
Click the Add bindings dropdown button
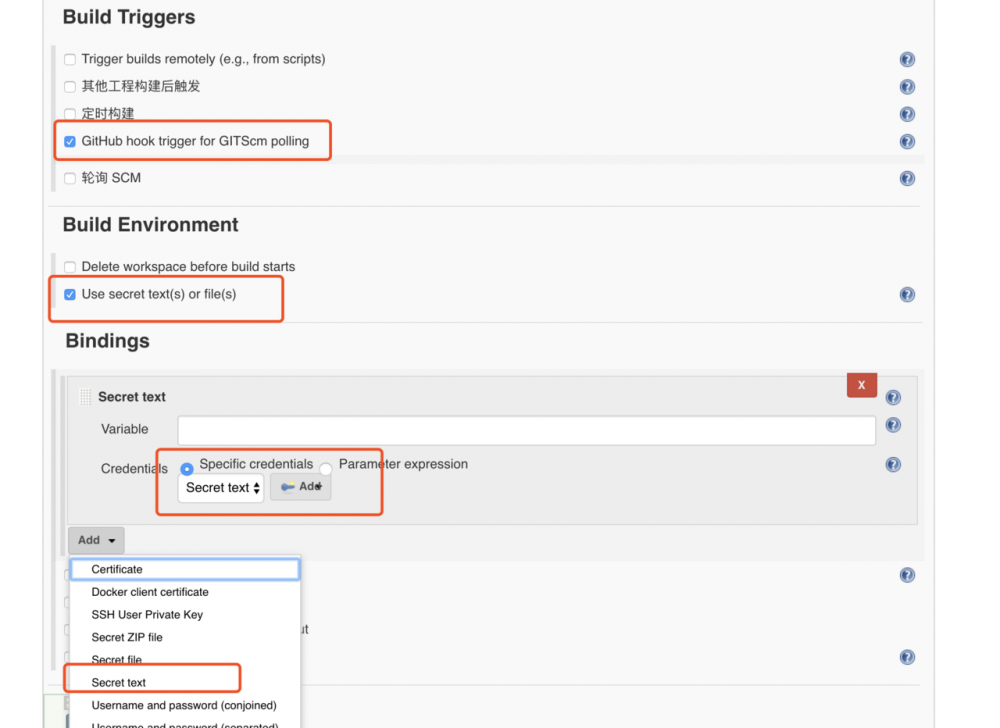pos(96,541)
